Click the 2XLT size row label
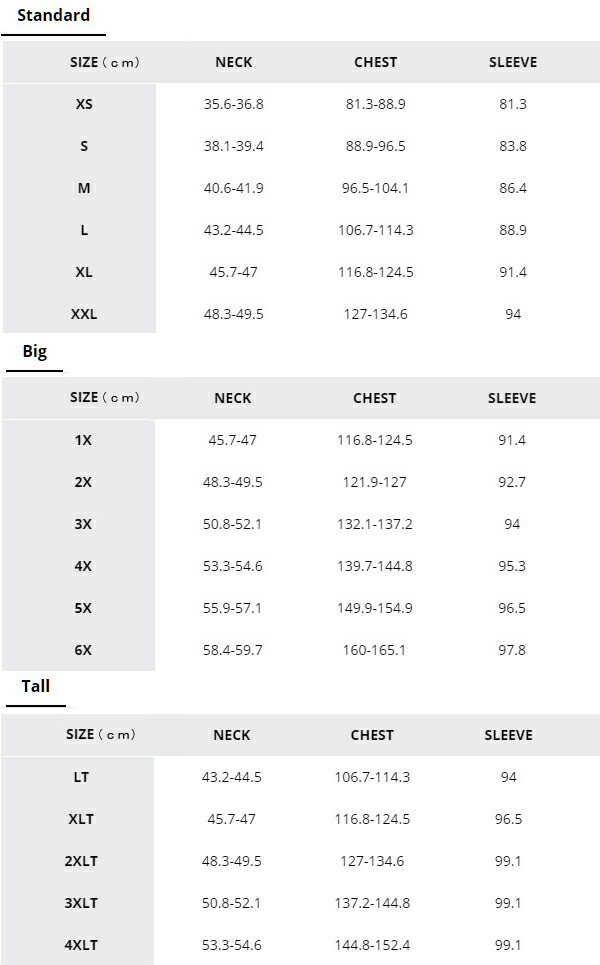Screen dimensions: 600x965 81,861
